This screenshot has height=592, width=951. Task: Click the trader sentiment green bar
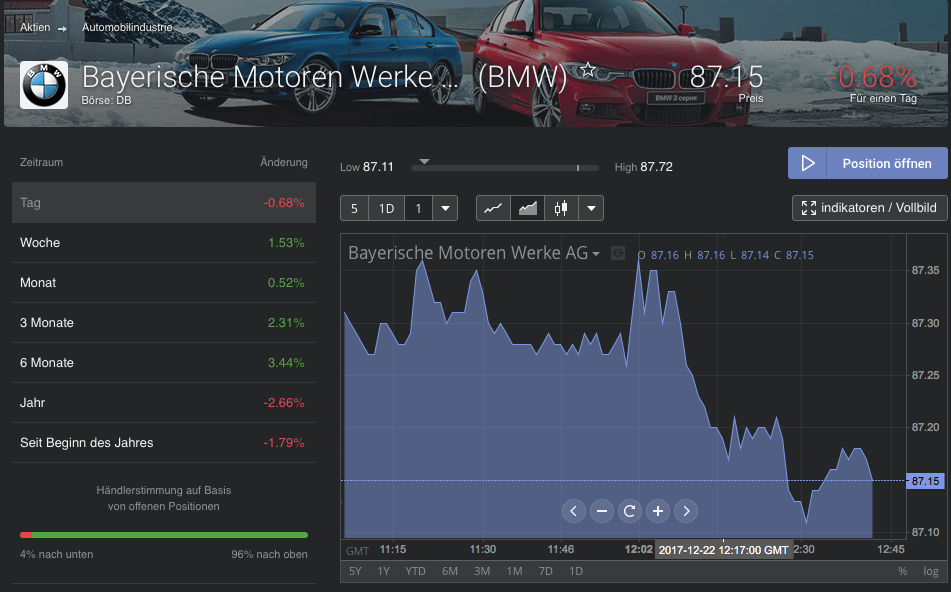(x=170, y=535)
